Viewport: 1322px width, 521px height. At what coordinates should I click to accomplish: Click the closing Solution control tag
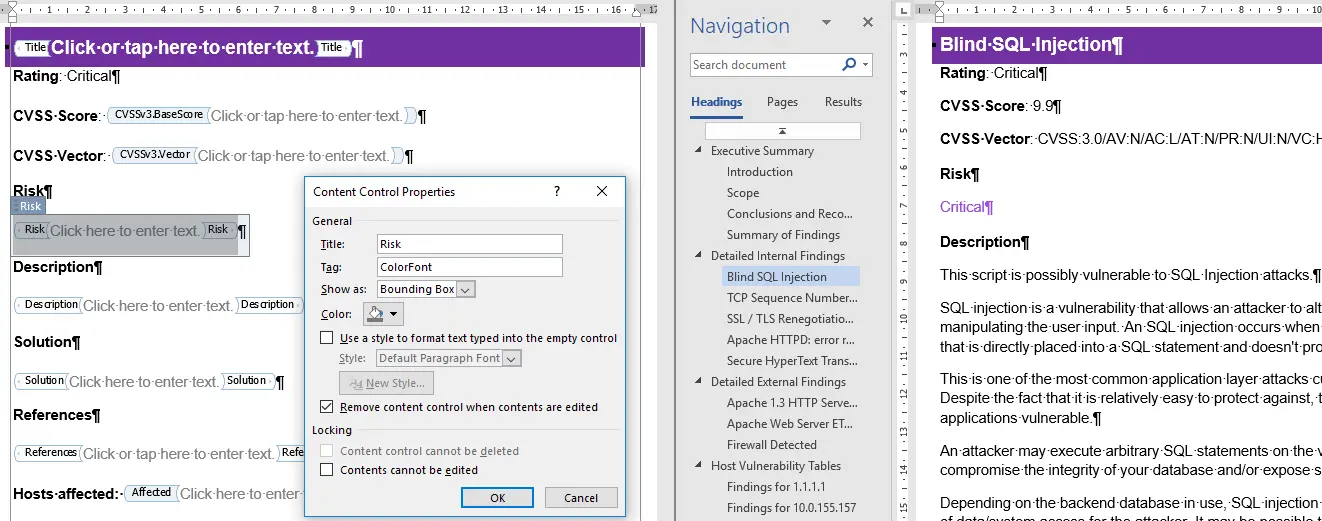click(x=247, y=381)
